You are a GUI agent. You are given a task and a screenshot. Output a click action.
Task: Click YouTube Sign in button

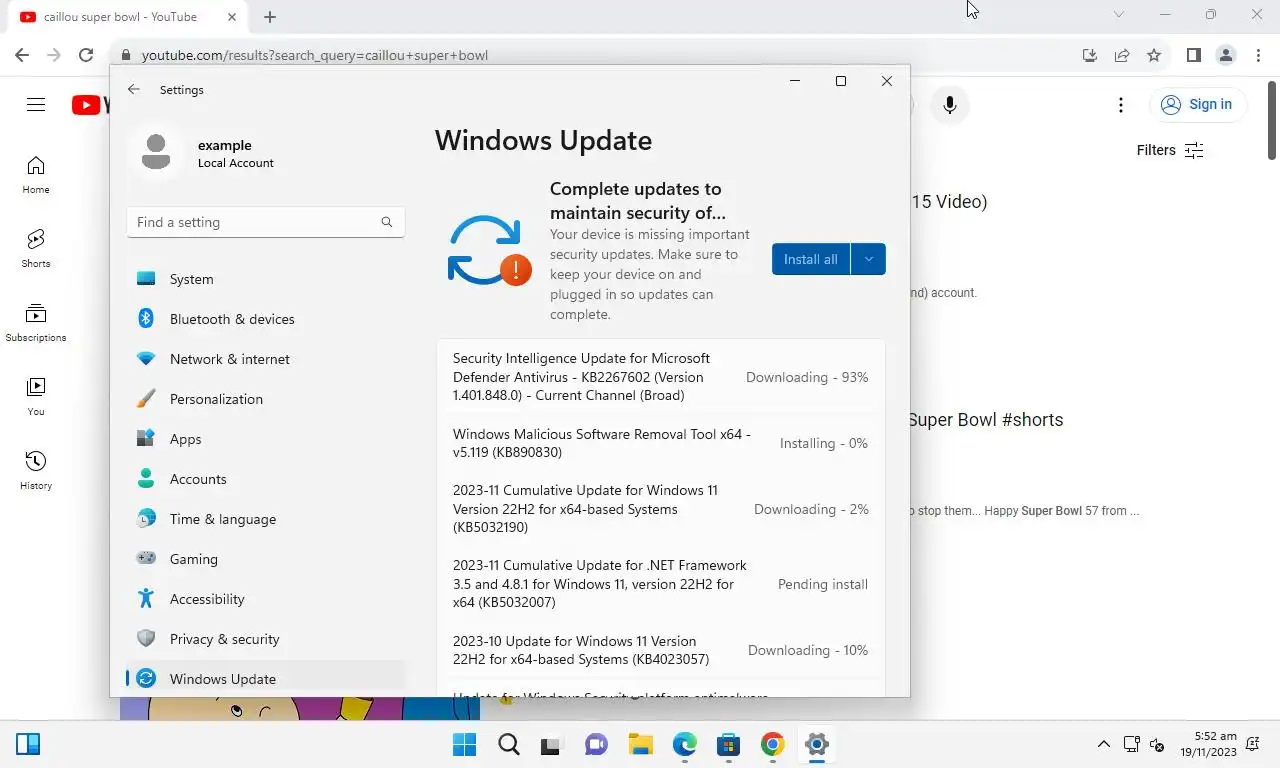[x=1198, y=104]
